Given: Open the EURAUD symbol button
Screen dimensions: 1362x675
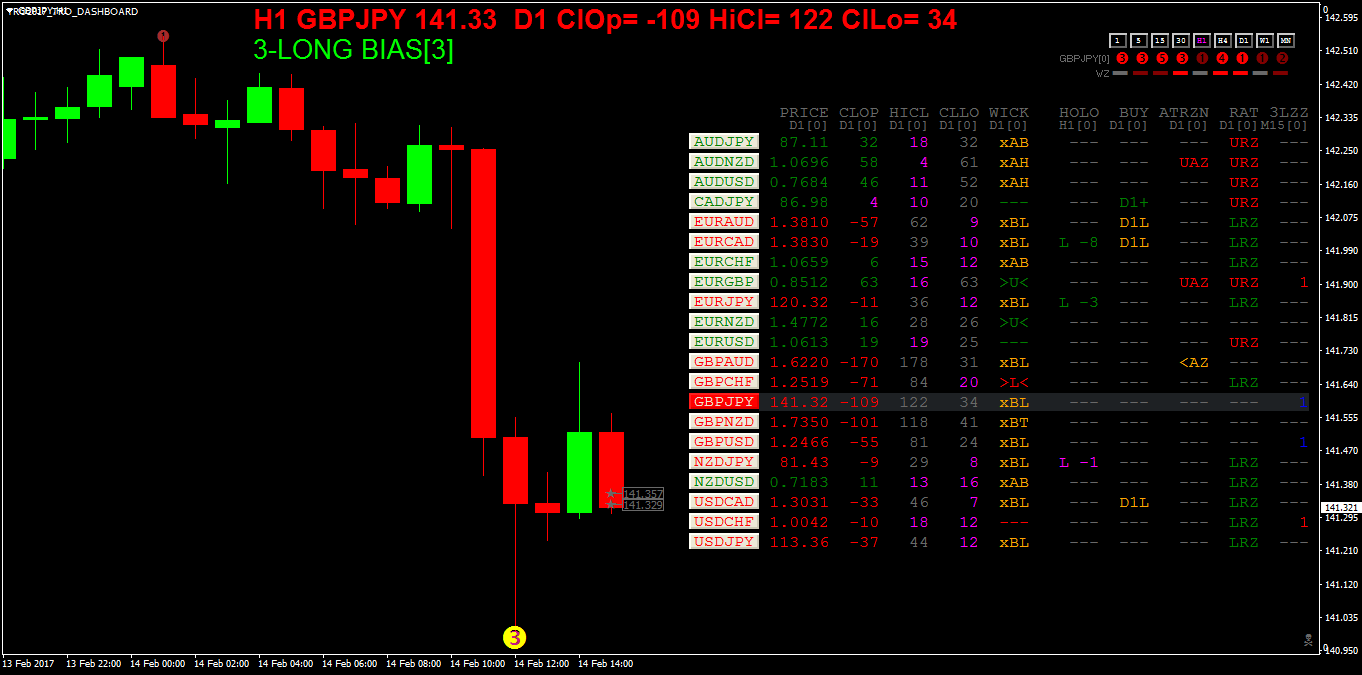Looking at the screenshot, I should (724, 222).
